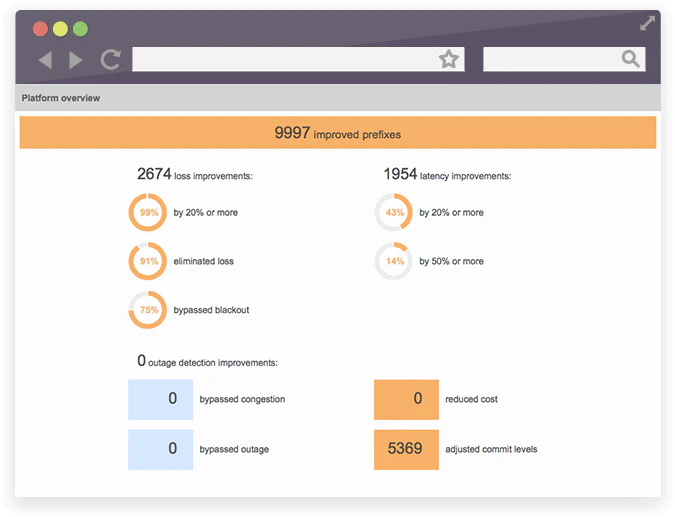Image resolution: width=675 pixels, height=517 pixels.
Task: Click the 'bypassed blackout' label
Action: click(211, 310)
